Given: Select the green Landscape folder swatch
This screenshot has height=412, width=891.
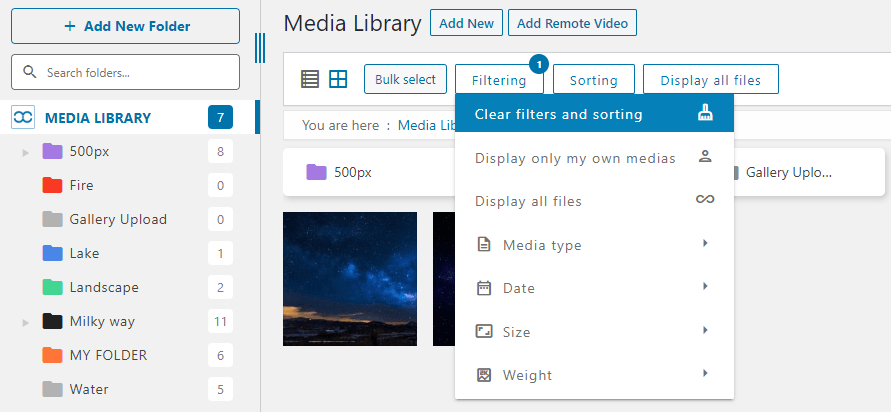Looking at the screenshot, I should (52, 287).
